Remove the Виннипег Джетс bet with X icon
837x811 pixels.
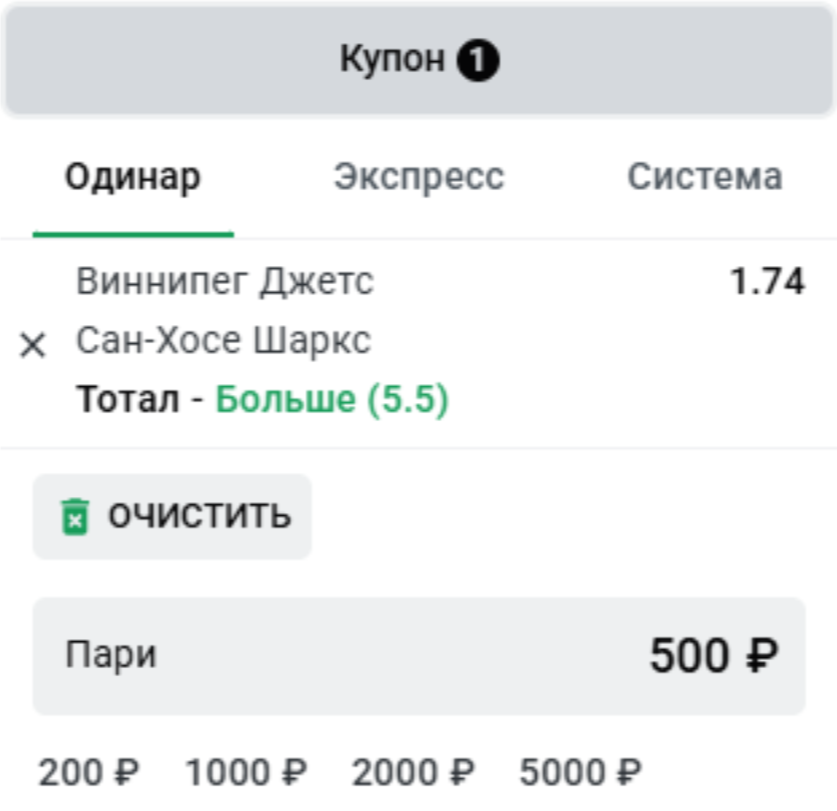click(x=33, y=345)
